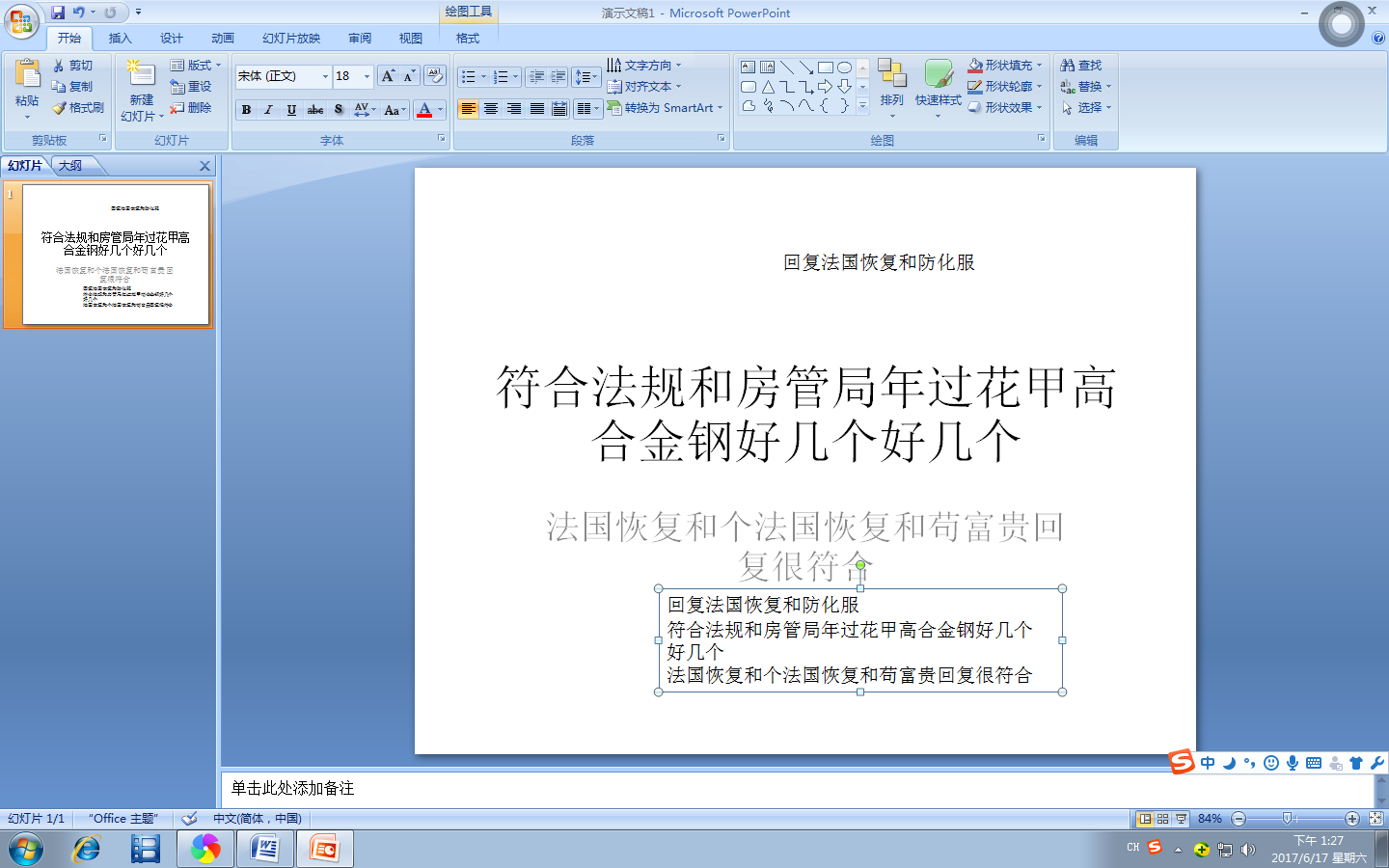
Task: Increase font size with the large A button
Action: point(388,76)
